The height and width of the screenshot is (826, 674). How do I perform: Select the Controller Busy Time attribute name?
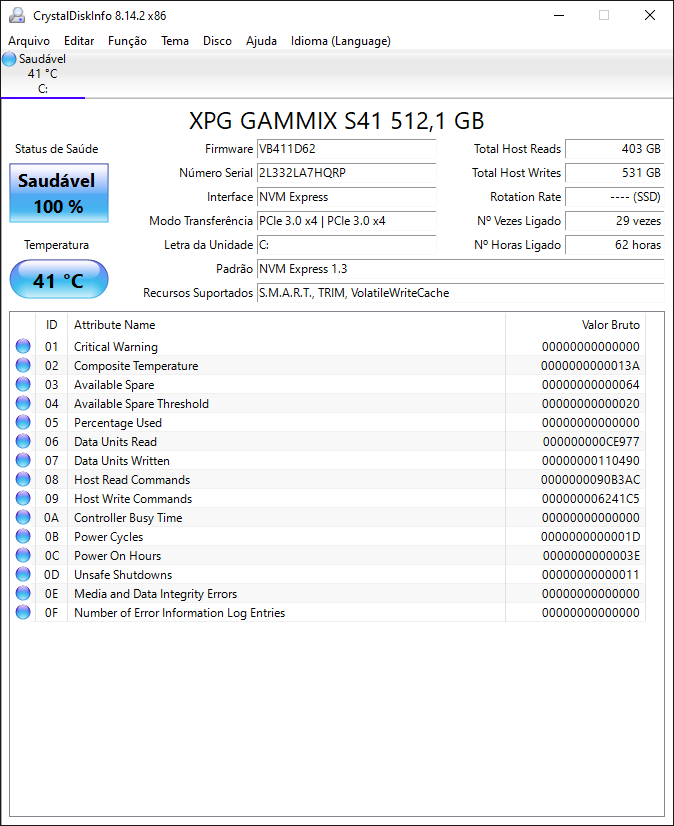click(x=128, y=518)
